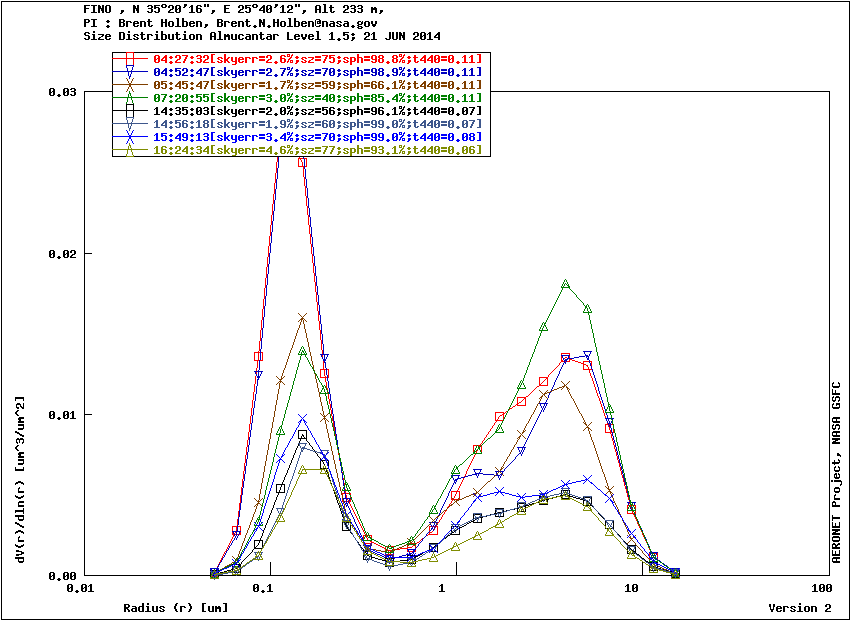Click the blue X marker for 15:49:13
Screen dimensions: 850x620
129,137
